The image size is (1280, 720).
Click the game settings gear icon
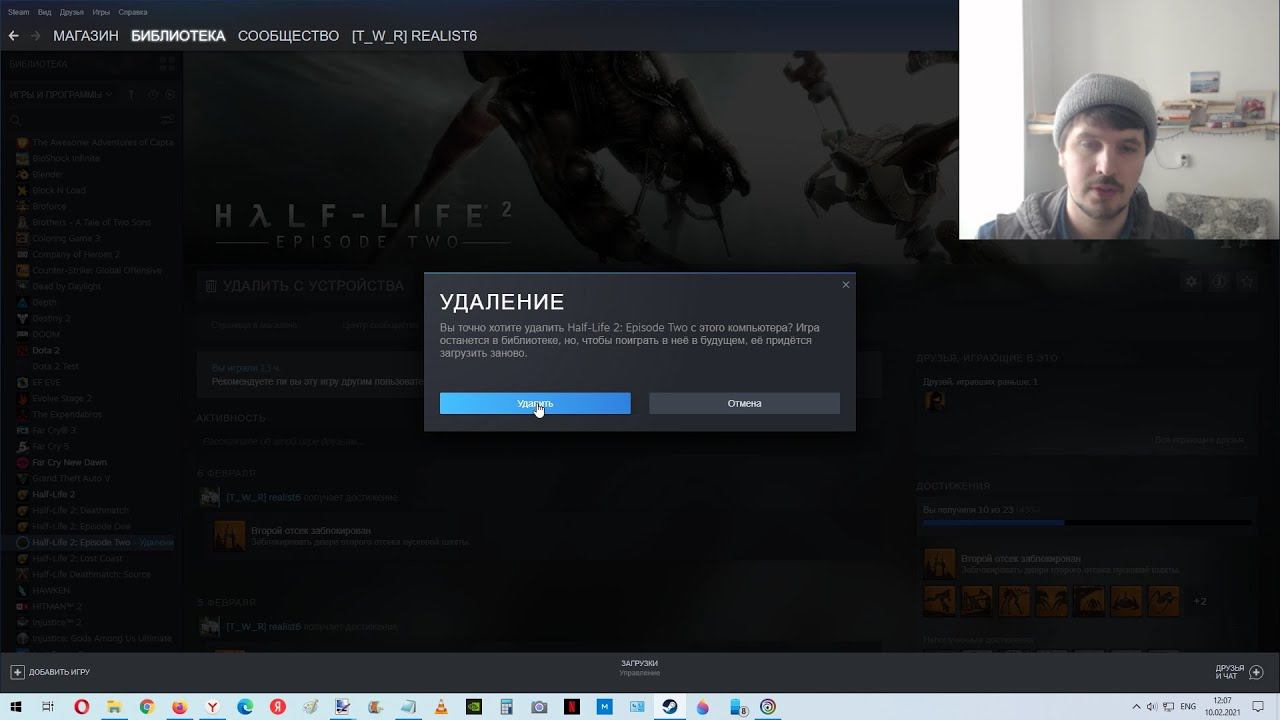1191,282
